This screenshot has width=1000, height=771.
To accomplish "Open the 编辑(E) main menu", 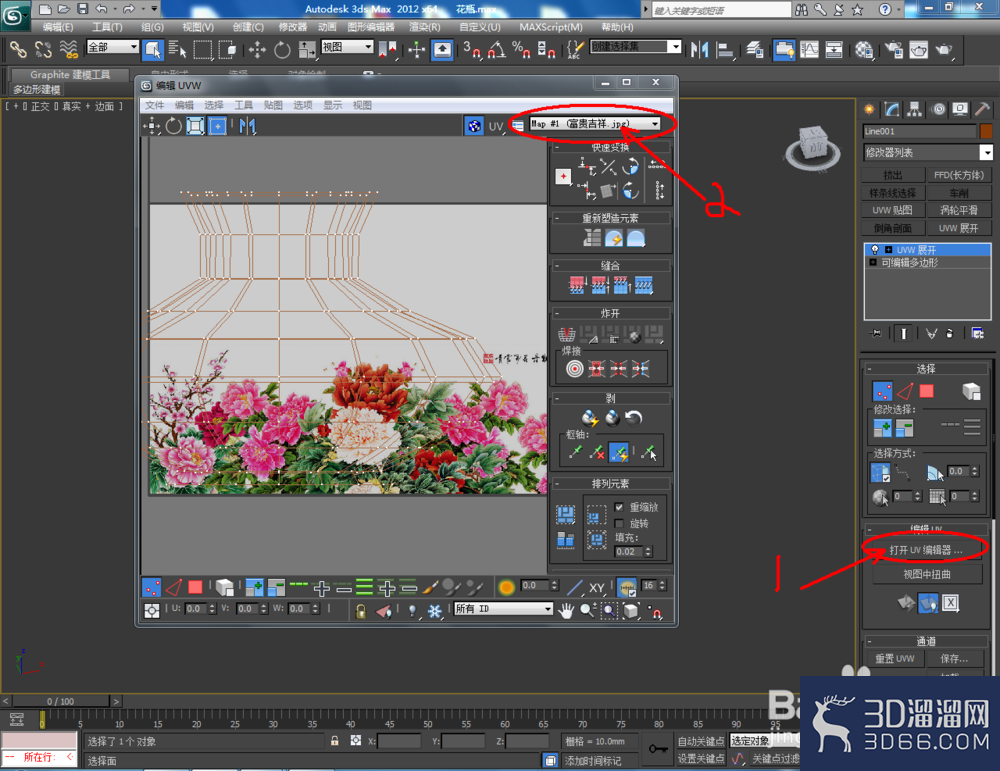I will [x=57, y=27].
